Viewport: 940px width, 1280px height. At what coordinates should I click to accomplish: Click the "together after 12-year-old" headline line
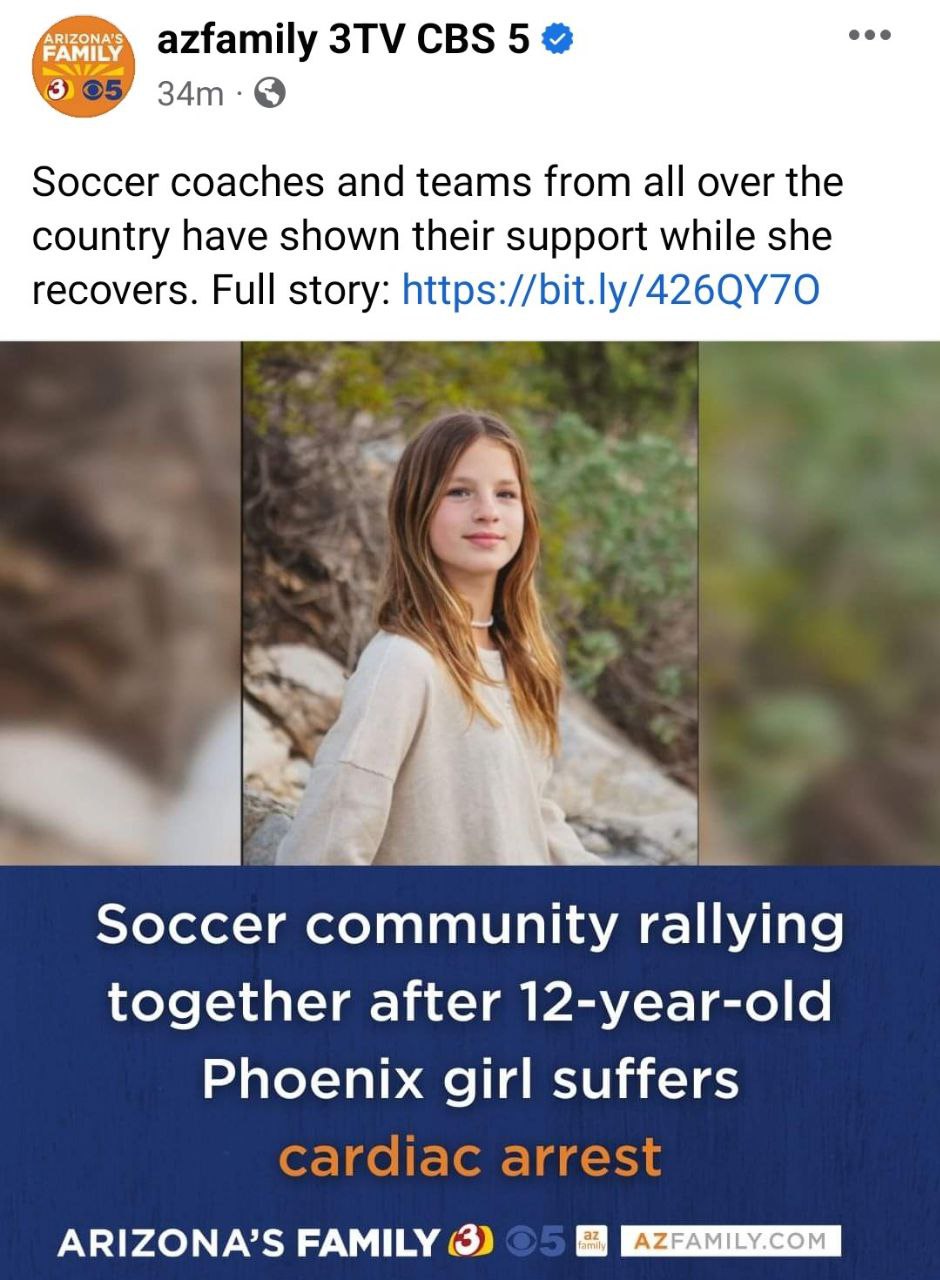pyautogui.click(x=470, y=1002)
